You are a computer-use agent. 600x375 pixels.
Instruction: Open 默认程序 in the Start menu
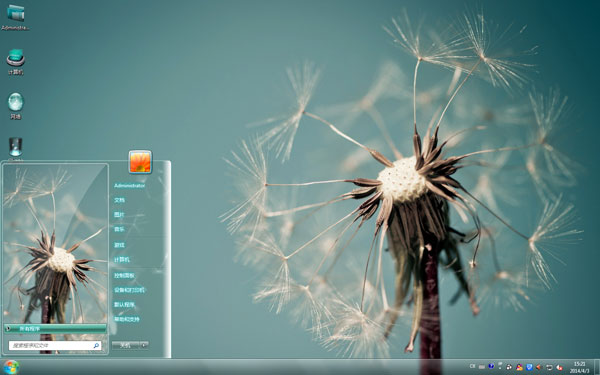(x=124, y=305)
